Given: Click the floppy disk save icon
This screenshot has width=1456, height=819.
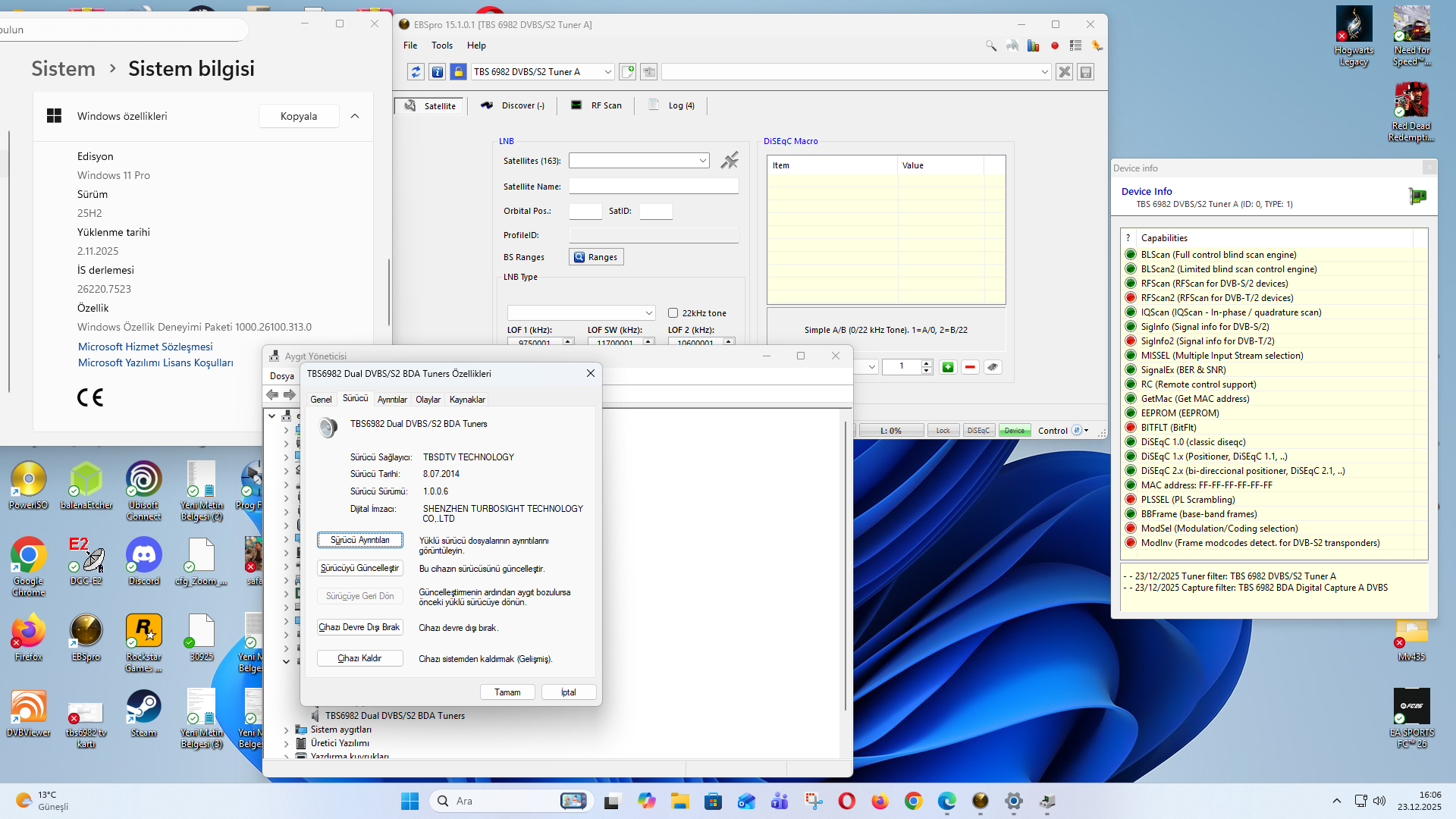Looking at the screenshot, I should [1086, 72].
